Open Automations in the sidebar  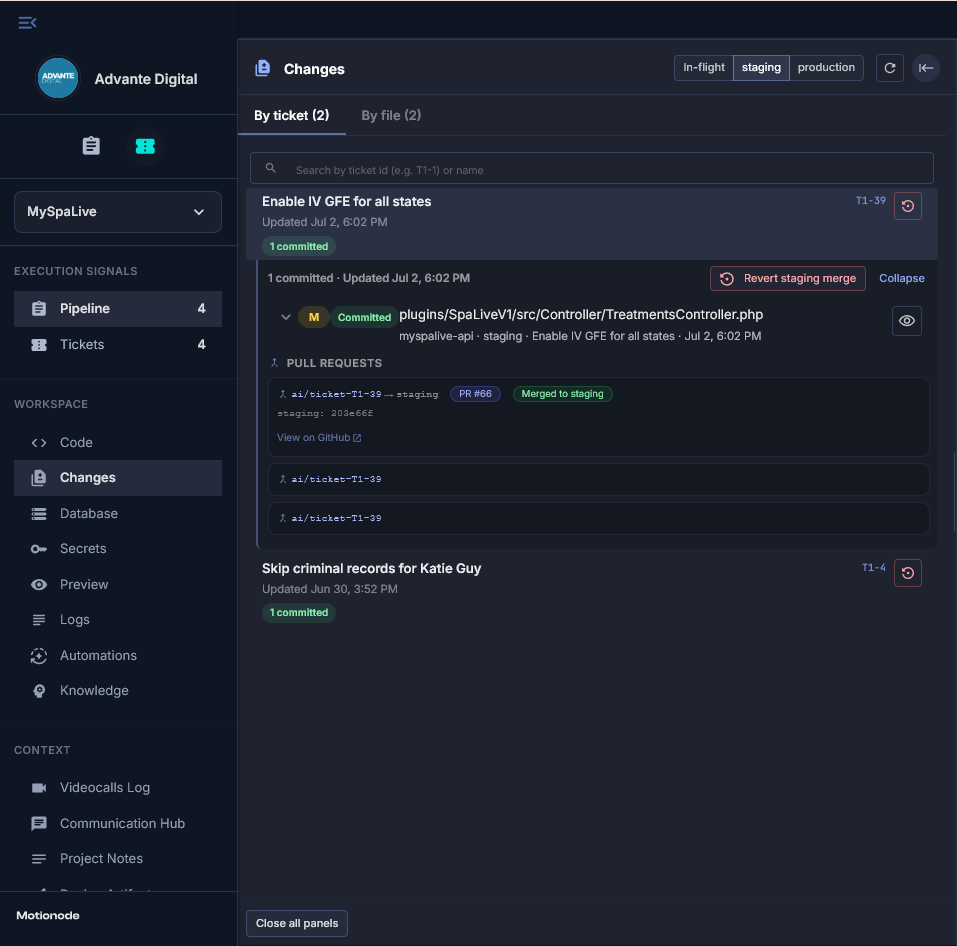[x=118, y=655]
